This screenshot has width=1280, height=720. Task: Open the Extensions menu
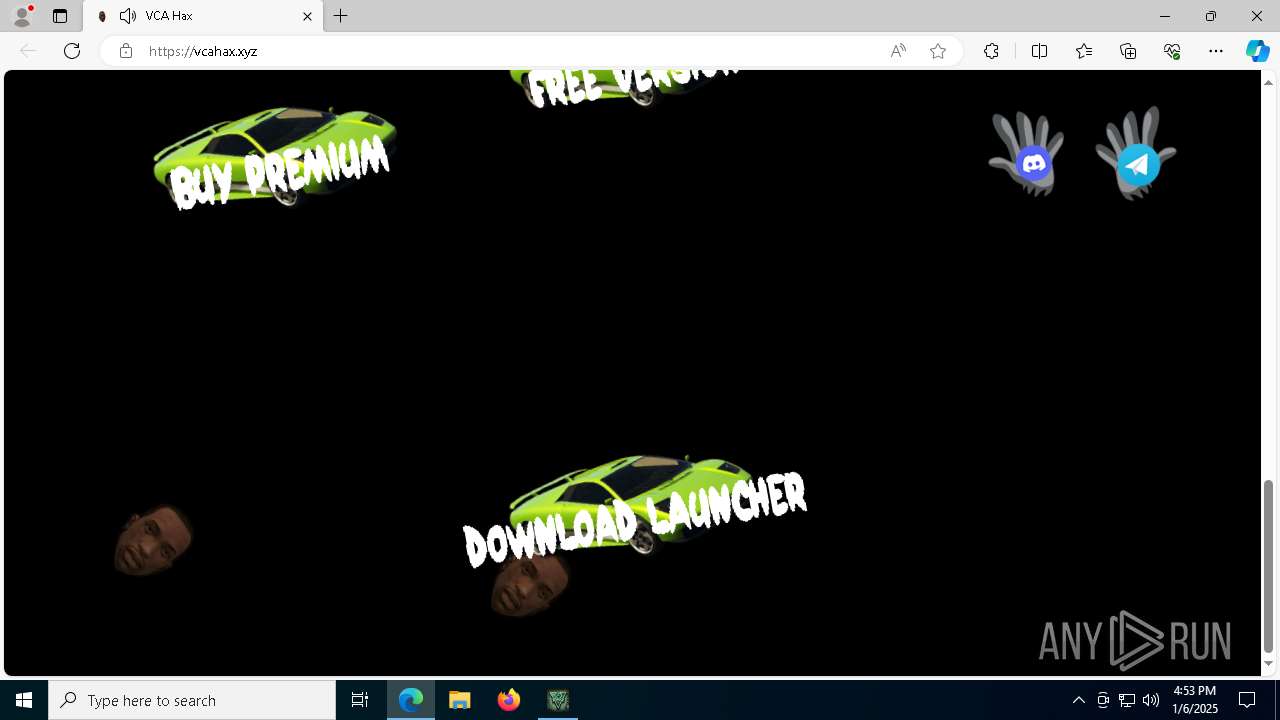[991, 51]
